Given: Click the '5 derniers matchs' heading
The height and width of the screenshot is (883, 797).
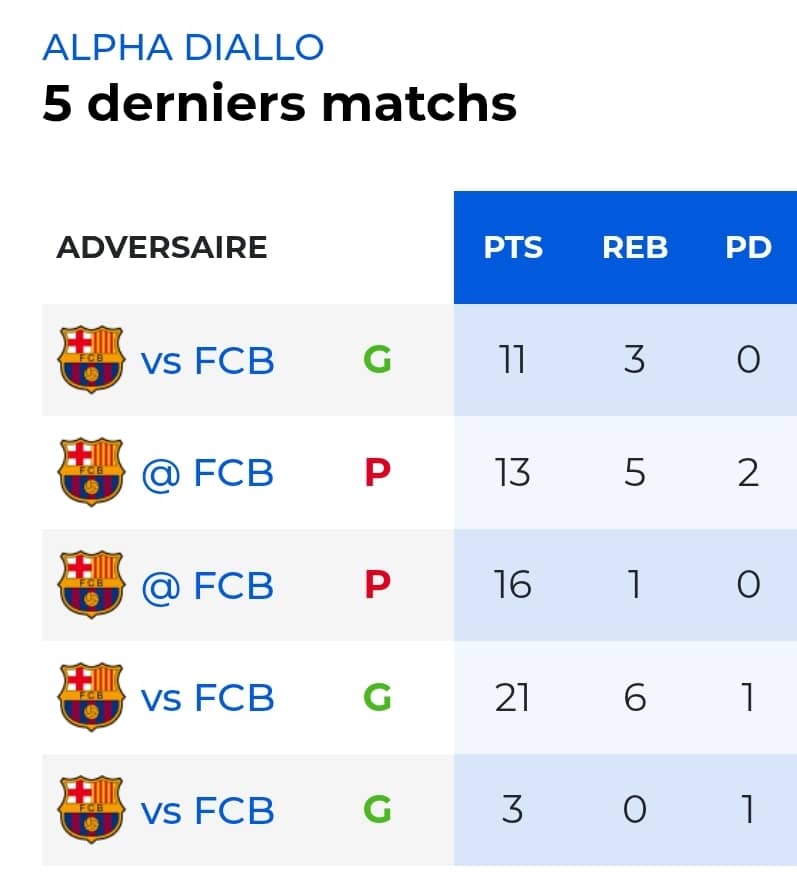Looking at the screenshot, I should tap(279, 103).
